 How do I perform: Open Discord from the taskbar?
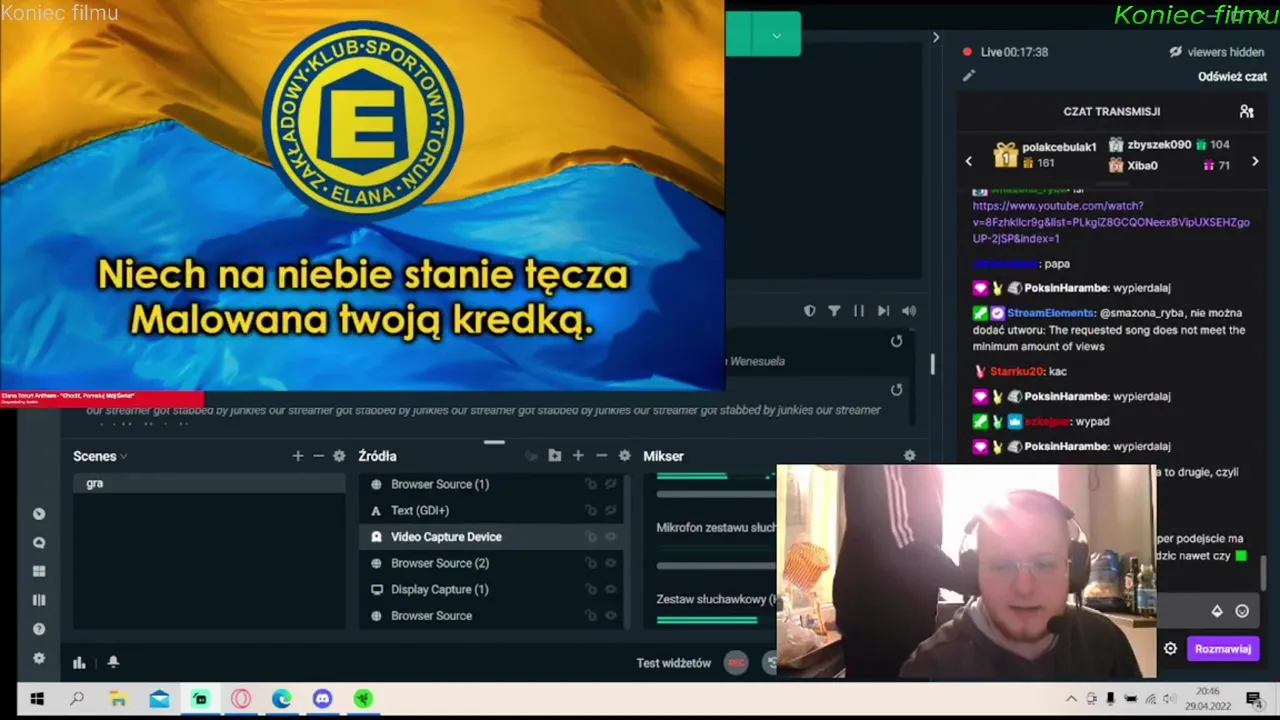322,699
